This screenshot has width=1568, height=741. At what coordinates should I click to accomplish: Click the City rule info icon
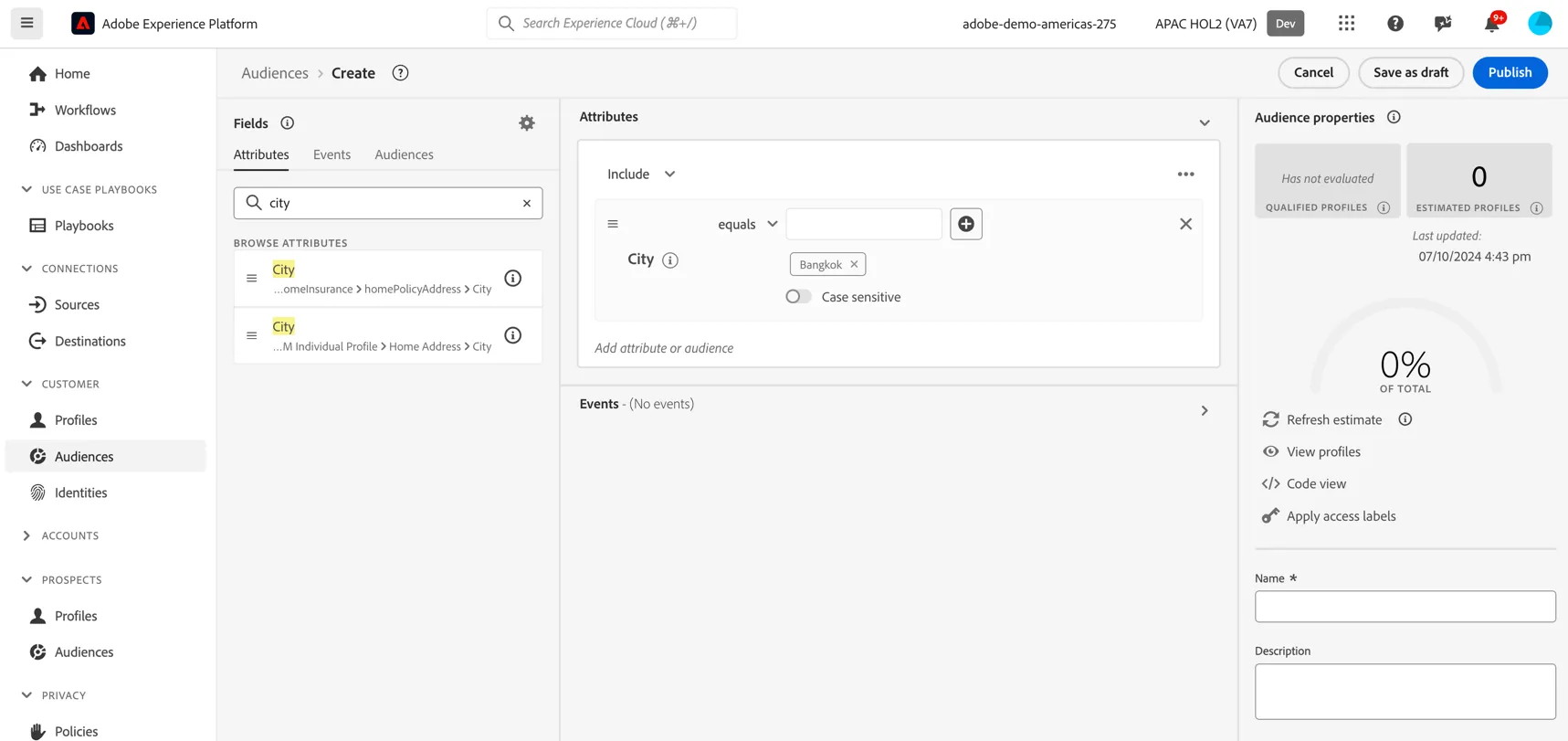tap(670, 260)
